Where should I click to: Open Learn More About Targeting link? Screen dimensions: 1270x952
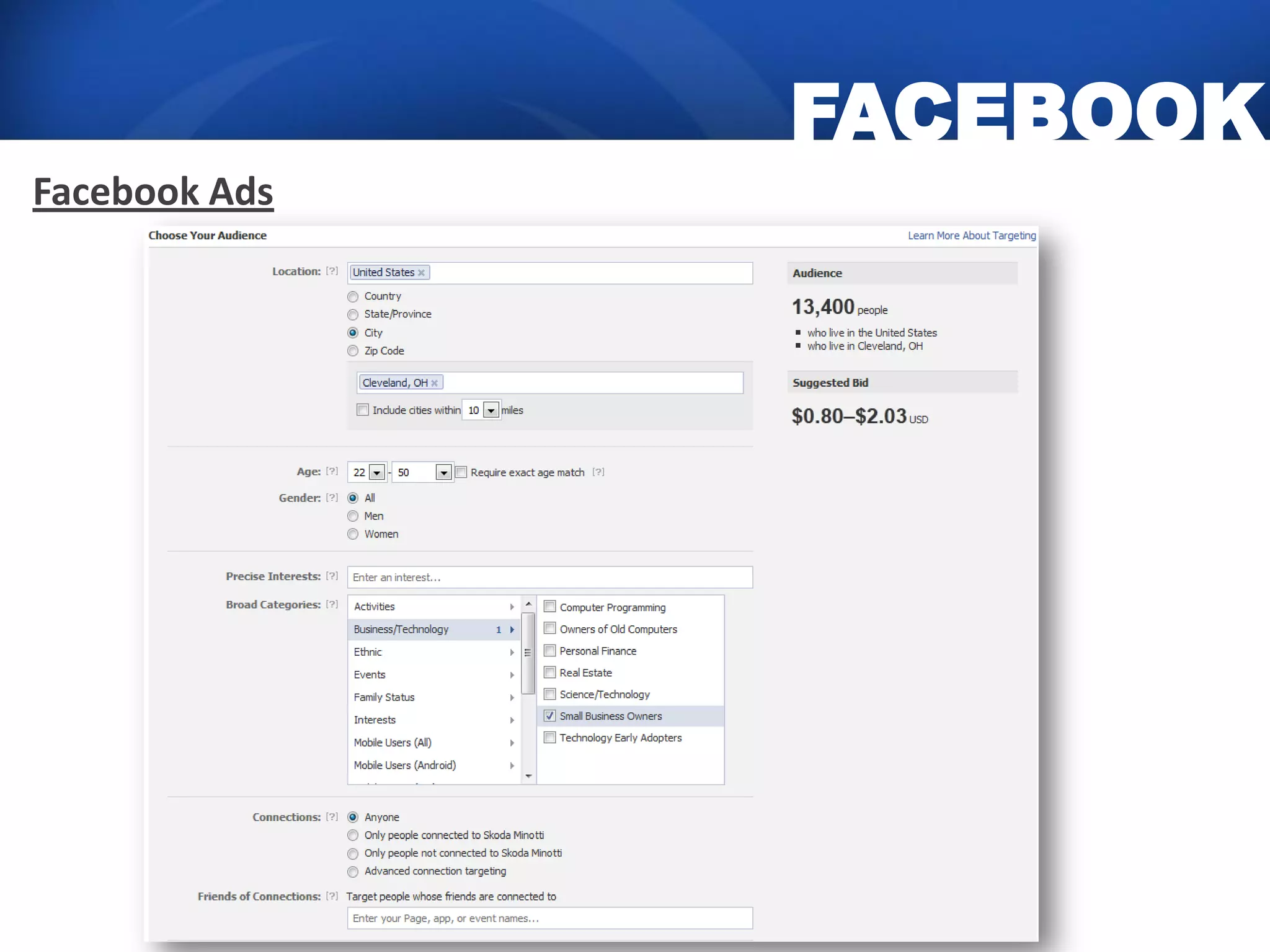[x=972, y=236]
